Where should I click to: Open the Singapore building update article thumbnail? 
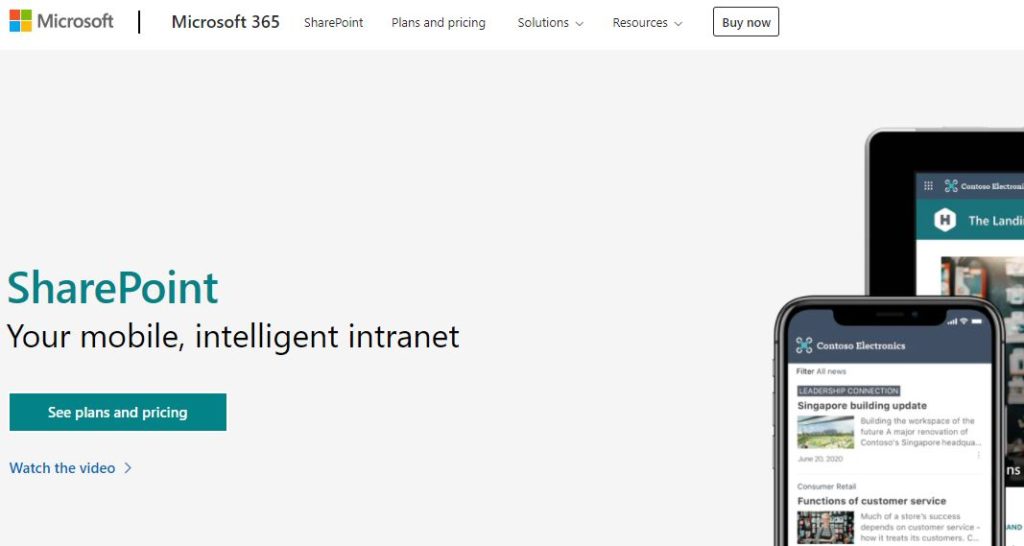tap(825, 432)
